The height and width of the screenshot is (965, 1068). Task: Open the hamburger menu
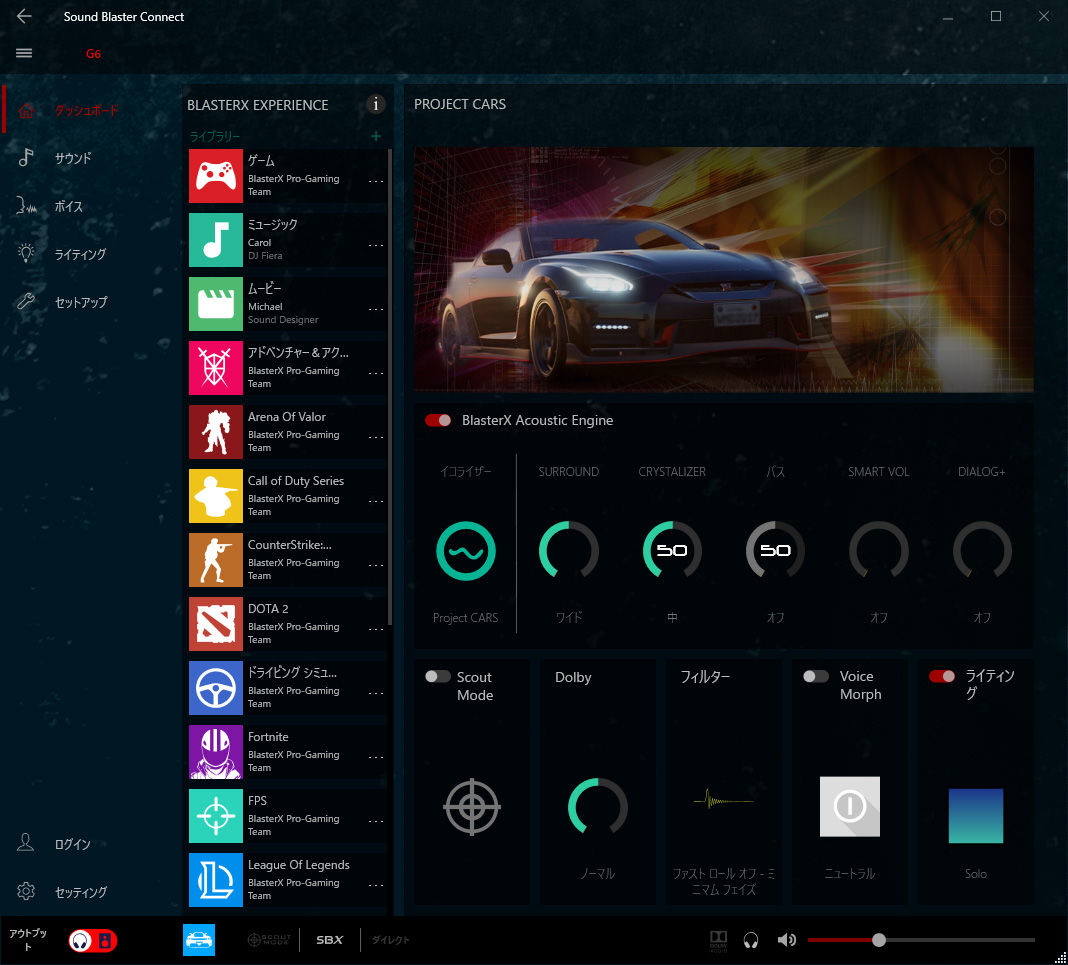click(x=24, y=53)
